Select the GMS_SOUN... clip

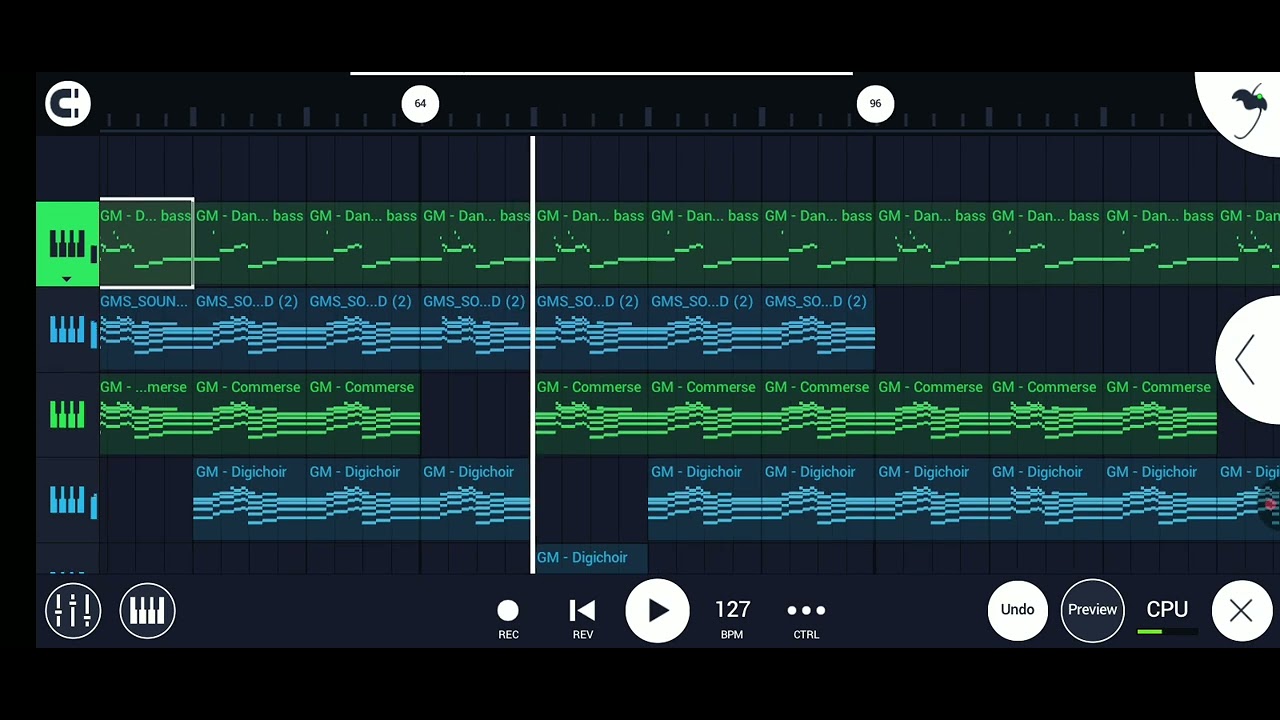tap(146, 329)
